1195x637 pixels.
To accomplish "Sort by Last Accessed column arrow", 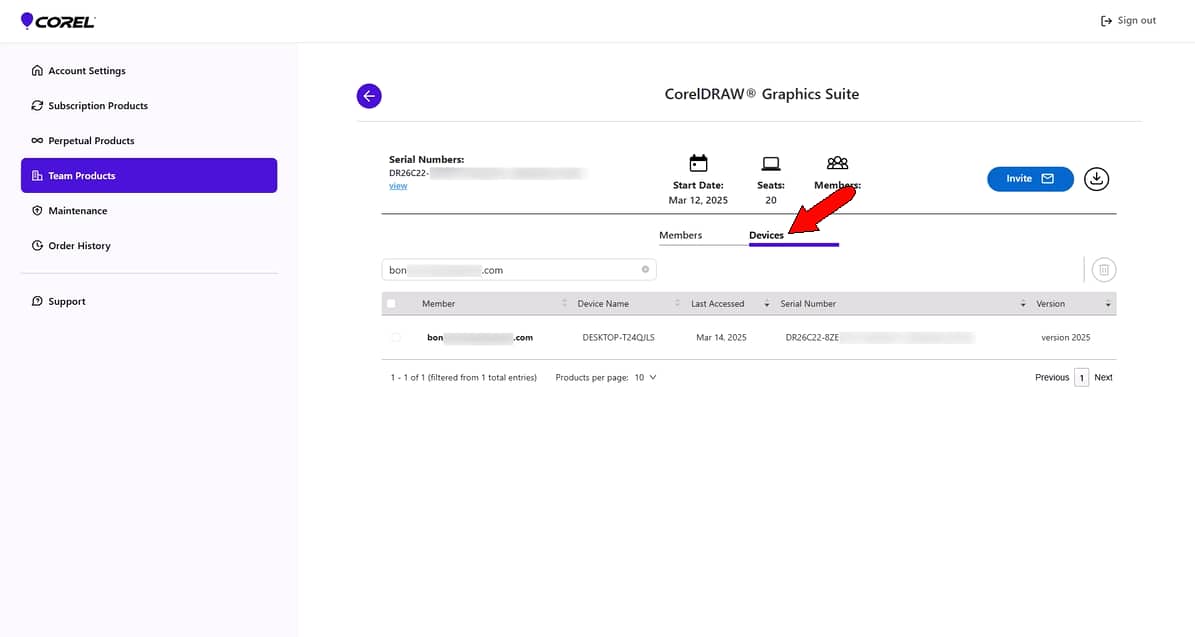I will pos(767,304).
